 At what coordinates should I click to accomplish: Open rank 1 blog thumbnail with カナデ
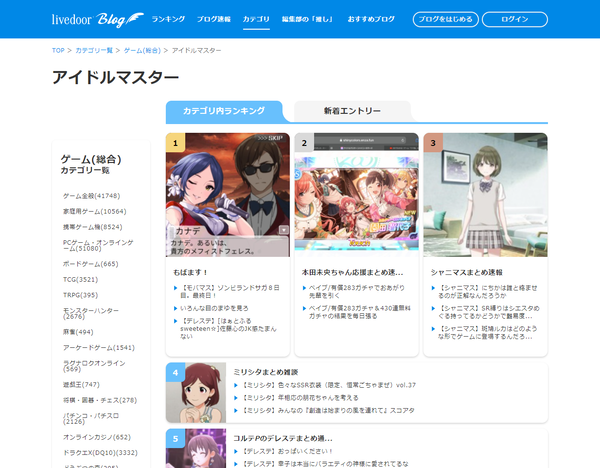point(228,195)
